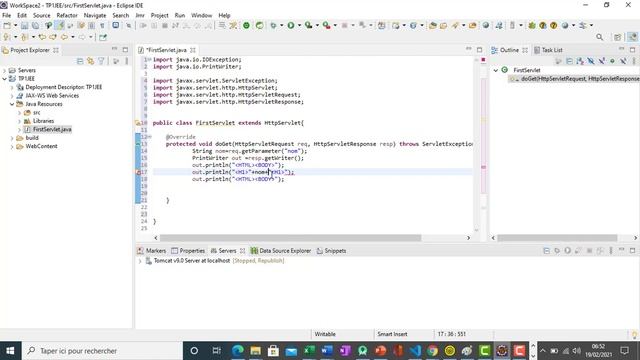The height and width of the screenshot is (360, 640).
Task: Select the Java EE perspective icon
Action: [x=632, y=37]
